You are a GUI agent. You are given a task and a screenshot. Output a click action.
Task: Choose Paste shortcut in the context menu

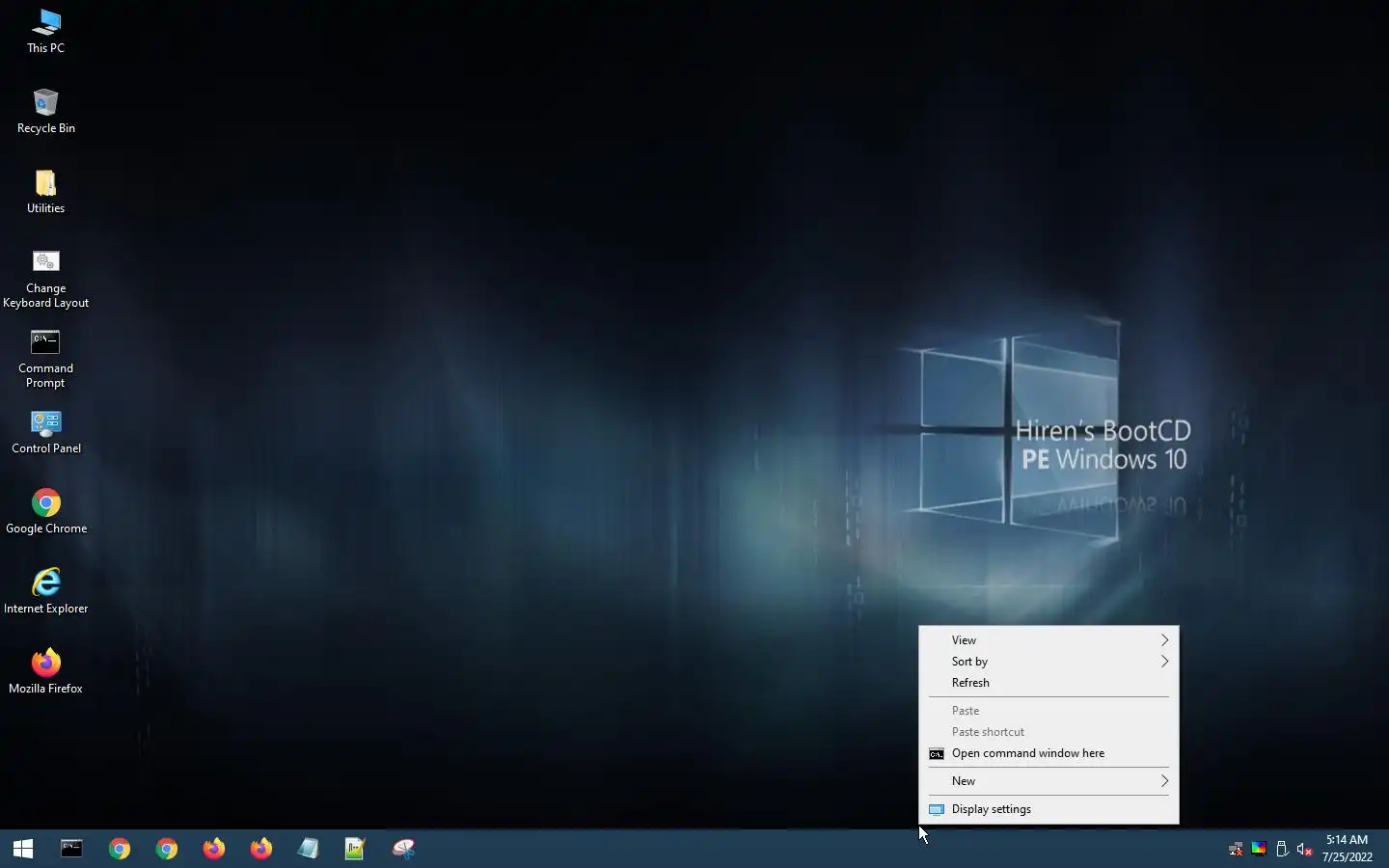click(1049, 732)
